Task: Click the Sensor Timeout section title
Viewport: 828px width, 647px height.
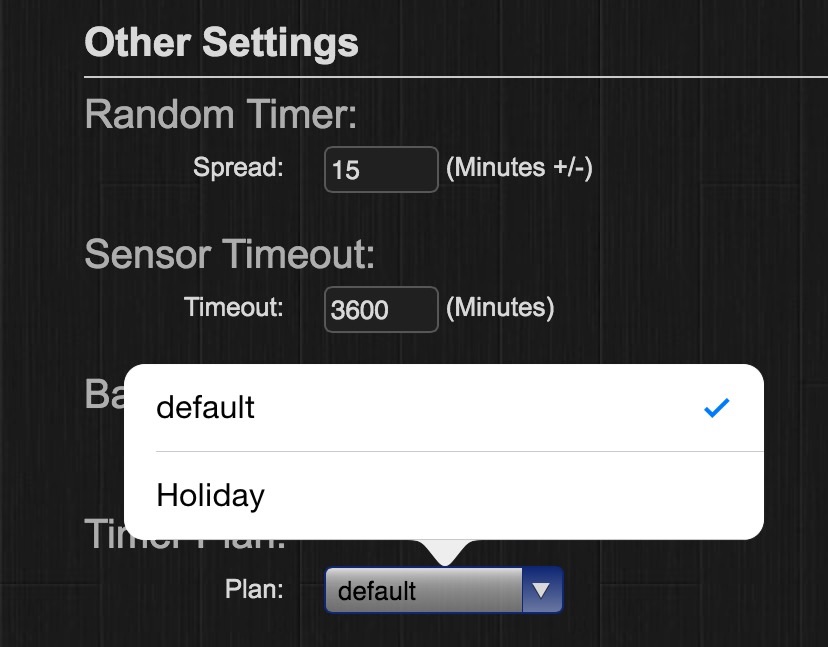Action: pyautogui.click(x=229, y=254)
